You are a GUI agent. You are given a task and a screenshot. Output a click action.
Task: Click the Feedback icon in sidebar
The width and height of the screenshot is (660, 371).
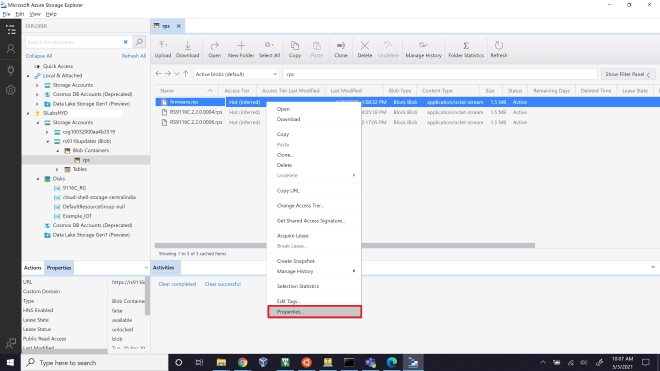tap(11, 344)
